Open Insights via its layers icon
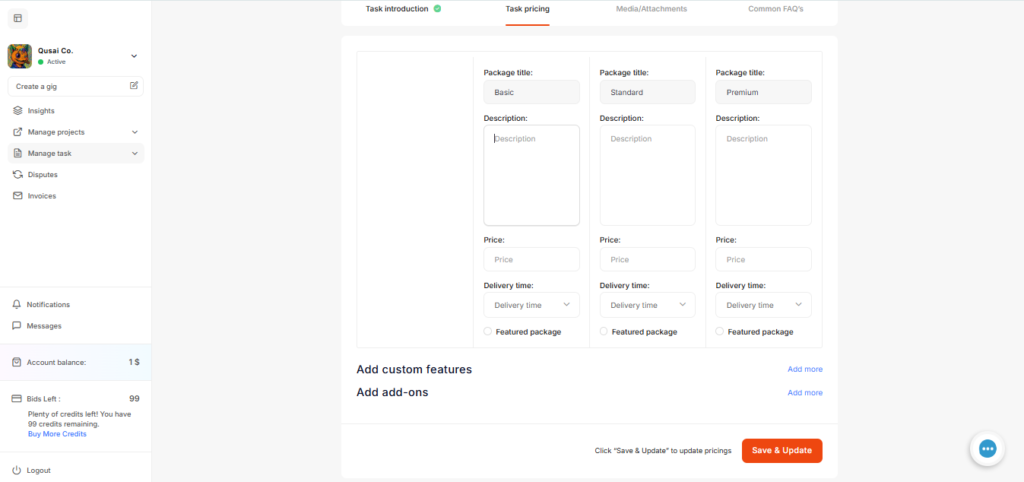Image resolution: width=1024 pixels, height=482 pixels. point(17,111)
